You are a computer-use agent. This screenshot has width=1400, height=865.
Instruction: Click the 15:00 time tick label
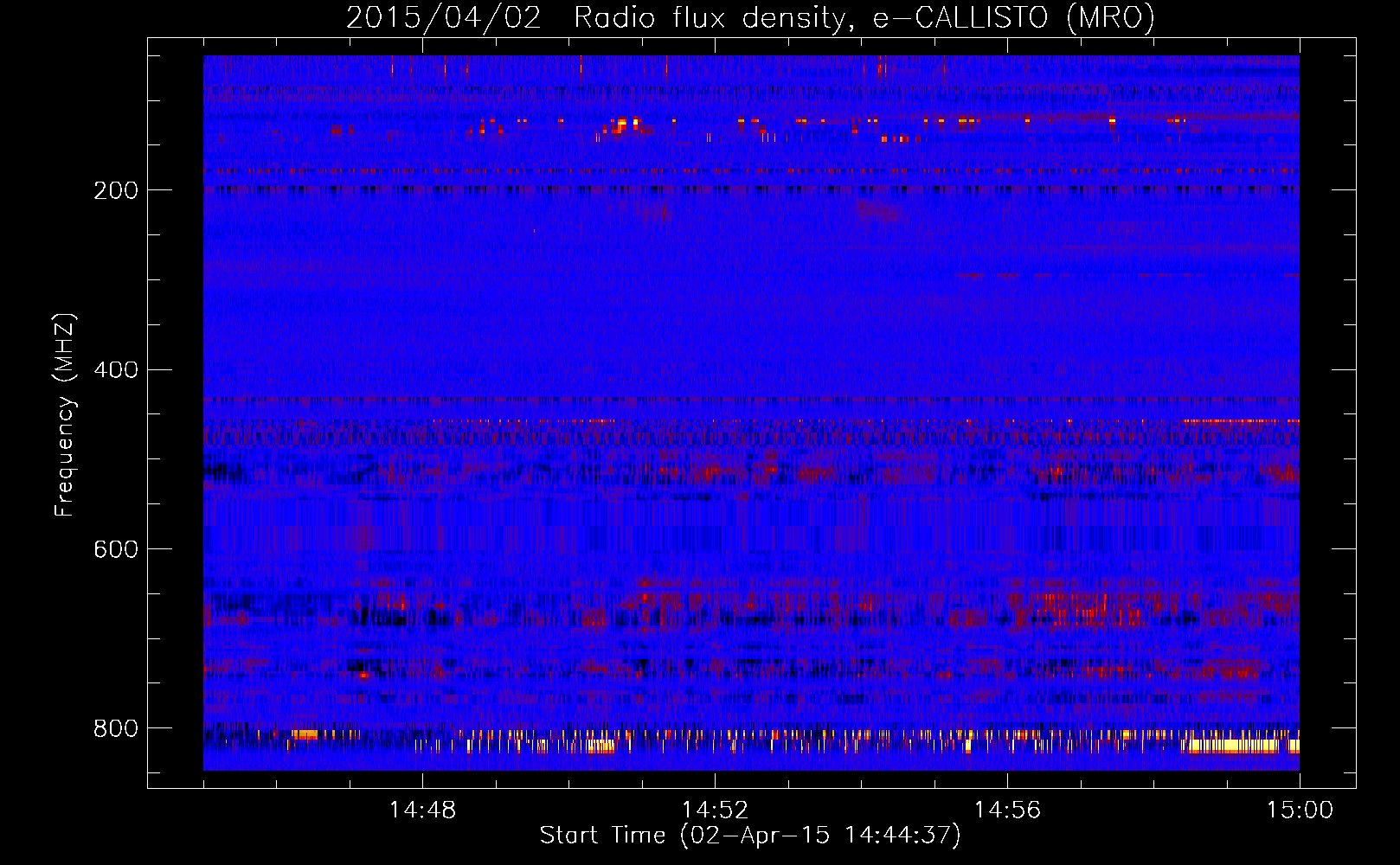1300,811
